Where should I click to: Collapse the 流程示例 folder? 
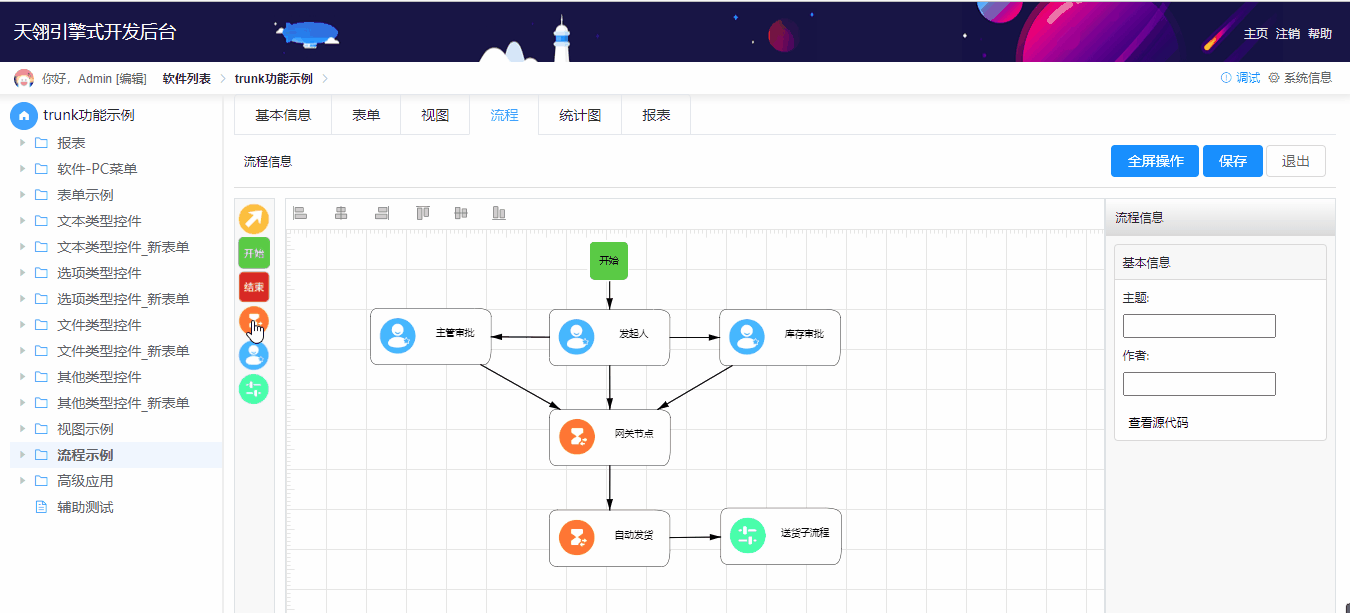click(x=22, y=454)
